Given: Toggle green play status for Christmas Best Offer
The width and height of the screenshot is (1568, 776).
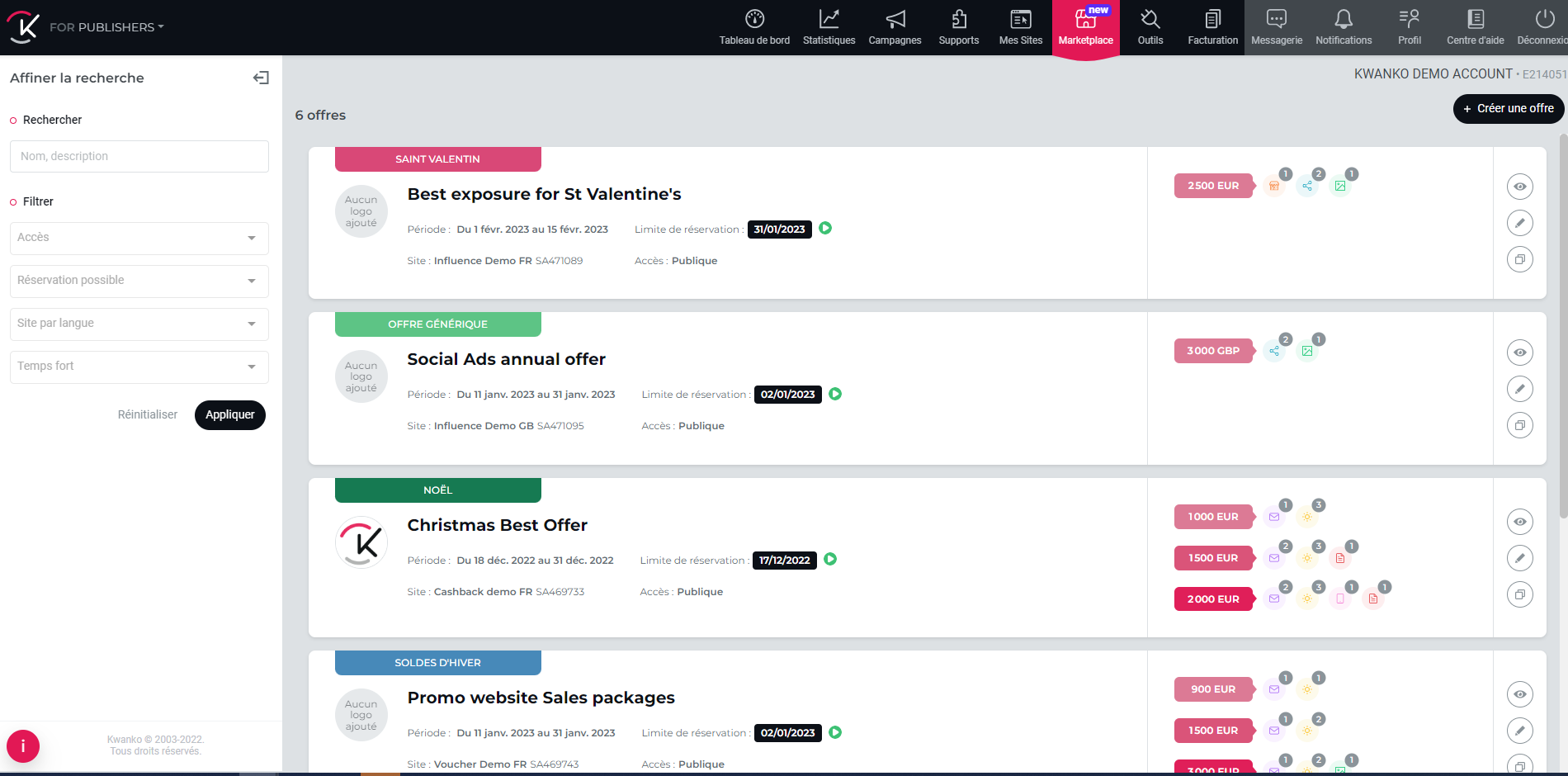Looking at the screenshot, I should tap(830, 560).
